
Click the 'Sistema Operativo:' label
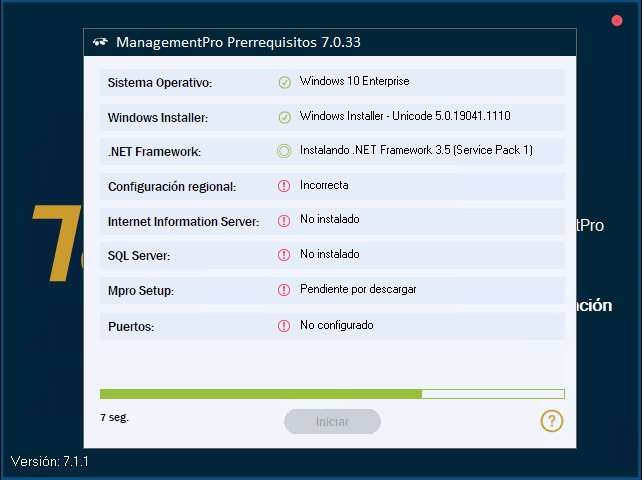tap(160, 83)
